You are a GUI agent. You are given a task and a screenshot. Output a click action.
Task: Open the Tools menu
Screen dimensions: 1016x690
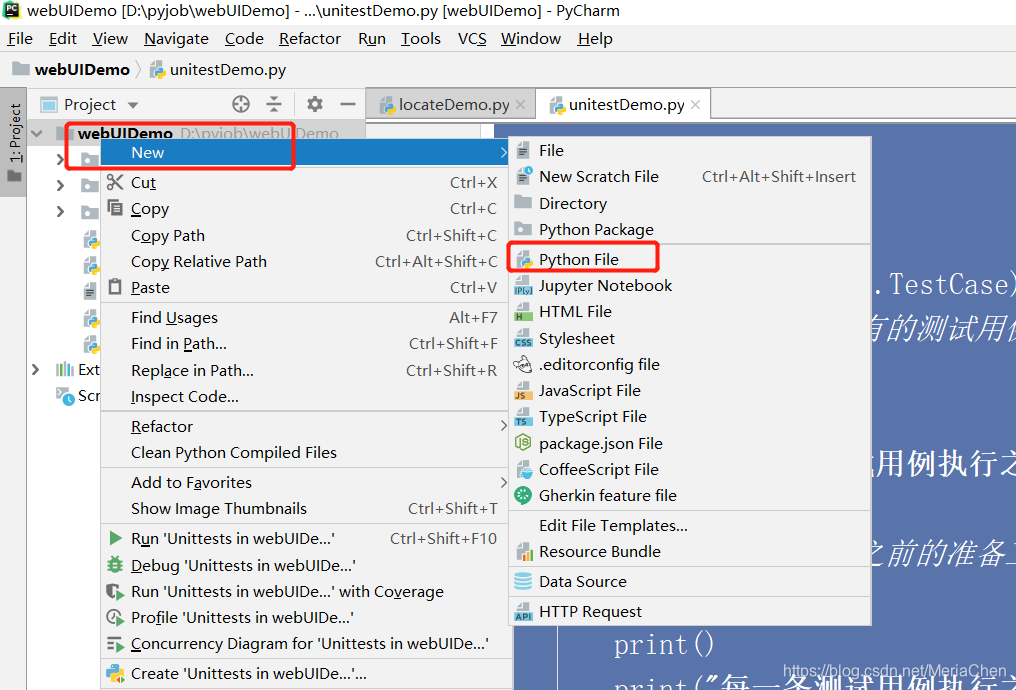pos(421,39)
